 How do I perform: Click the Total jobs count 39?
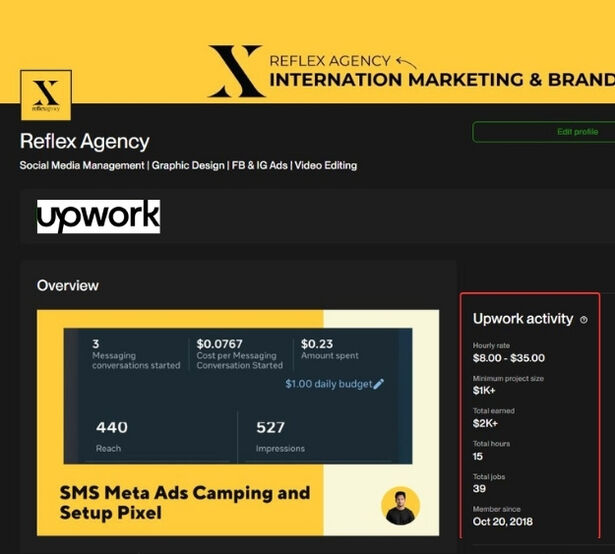coord(479,489)
